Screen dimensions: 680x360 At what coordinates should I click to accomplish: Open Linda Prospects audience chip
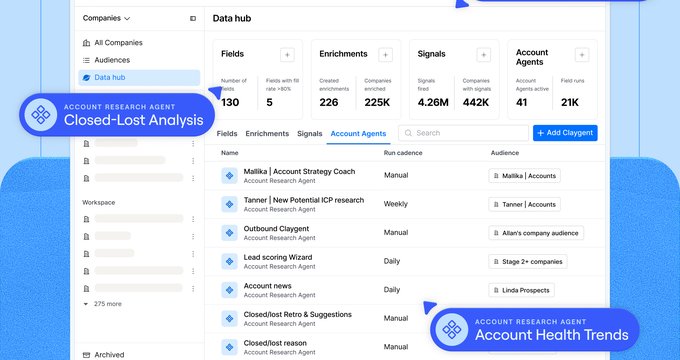click(x=521, y=290)
